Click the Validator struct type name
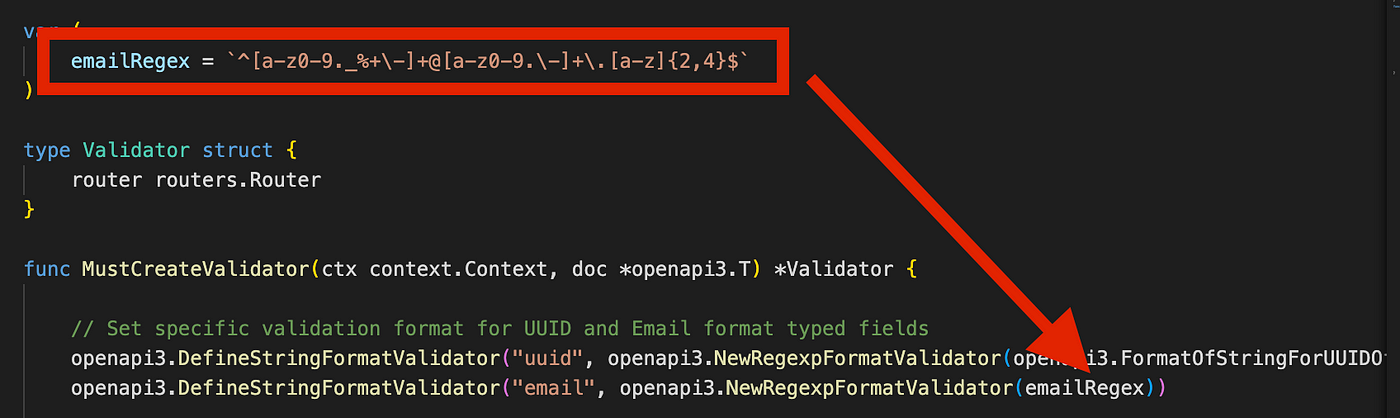The height and width of the screenshot is (418, 1400). tap(136, 151)
